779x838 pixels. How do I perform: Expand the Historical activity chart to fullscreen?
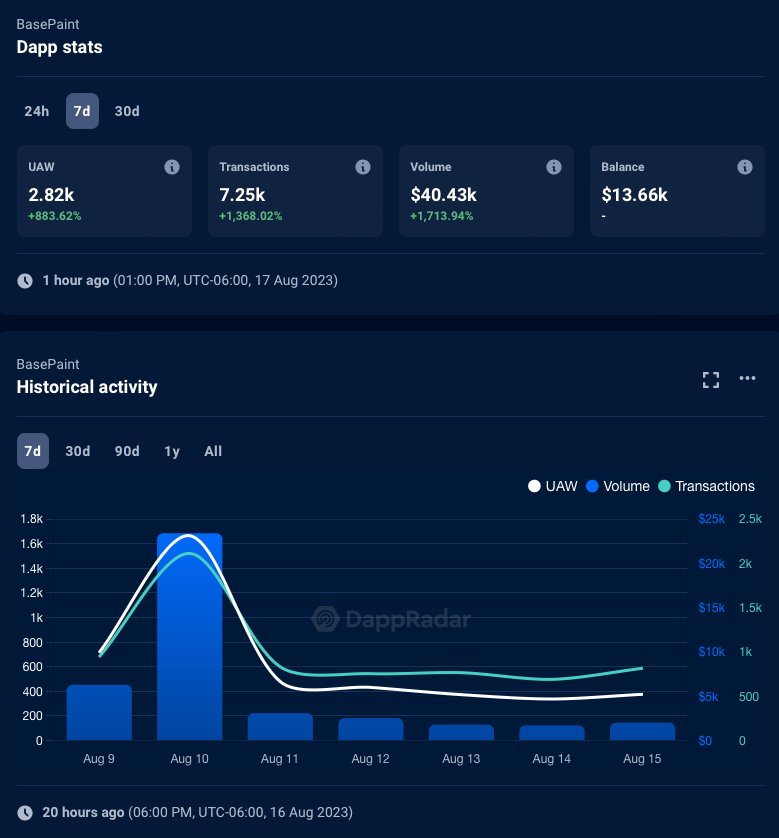tap(711, 380)
